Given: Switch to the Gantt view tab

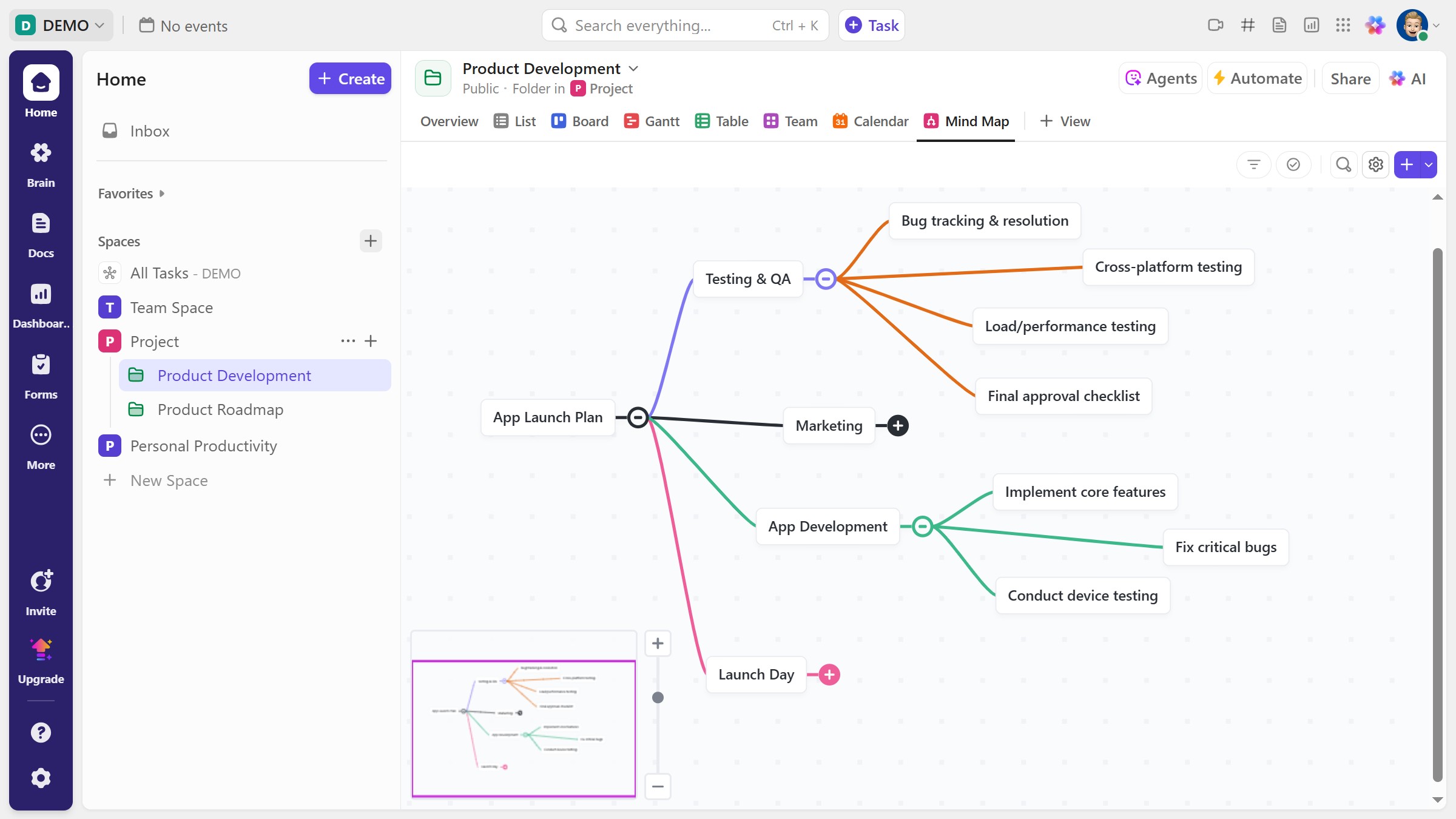Looking at the screenshot, I should click(x=651, y=121).
